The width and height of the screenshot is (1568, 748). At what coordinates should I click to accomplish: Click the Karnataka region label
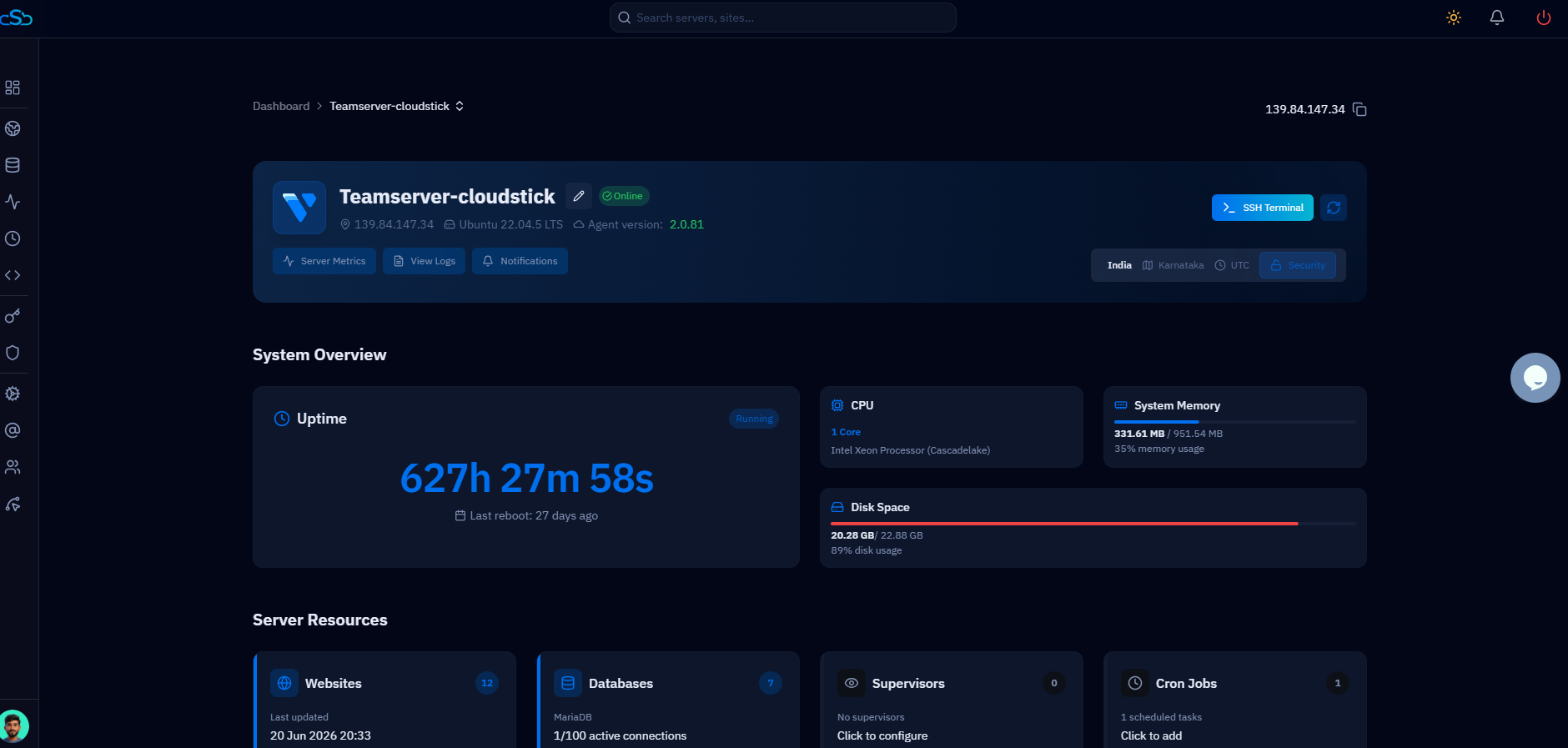pos(1181,265)
